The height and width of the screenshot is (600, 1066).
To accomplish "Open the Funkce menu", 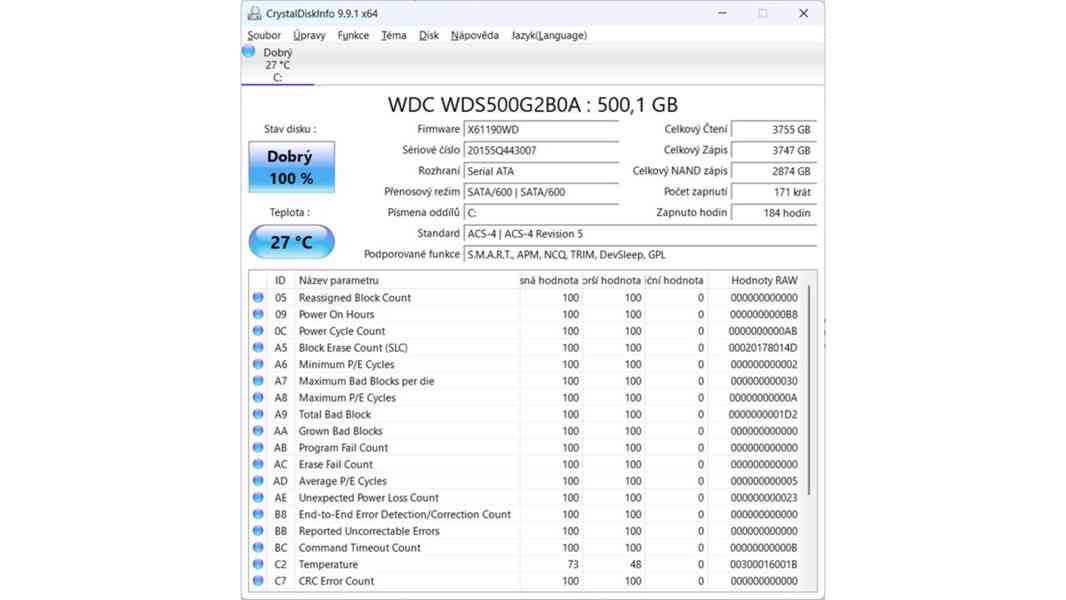I will (x=353, y=35).
